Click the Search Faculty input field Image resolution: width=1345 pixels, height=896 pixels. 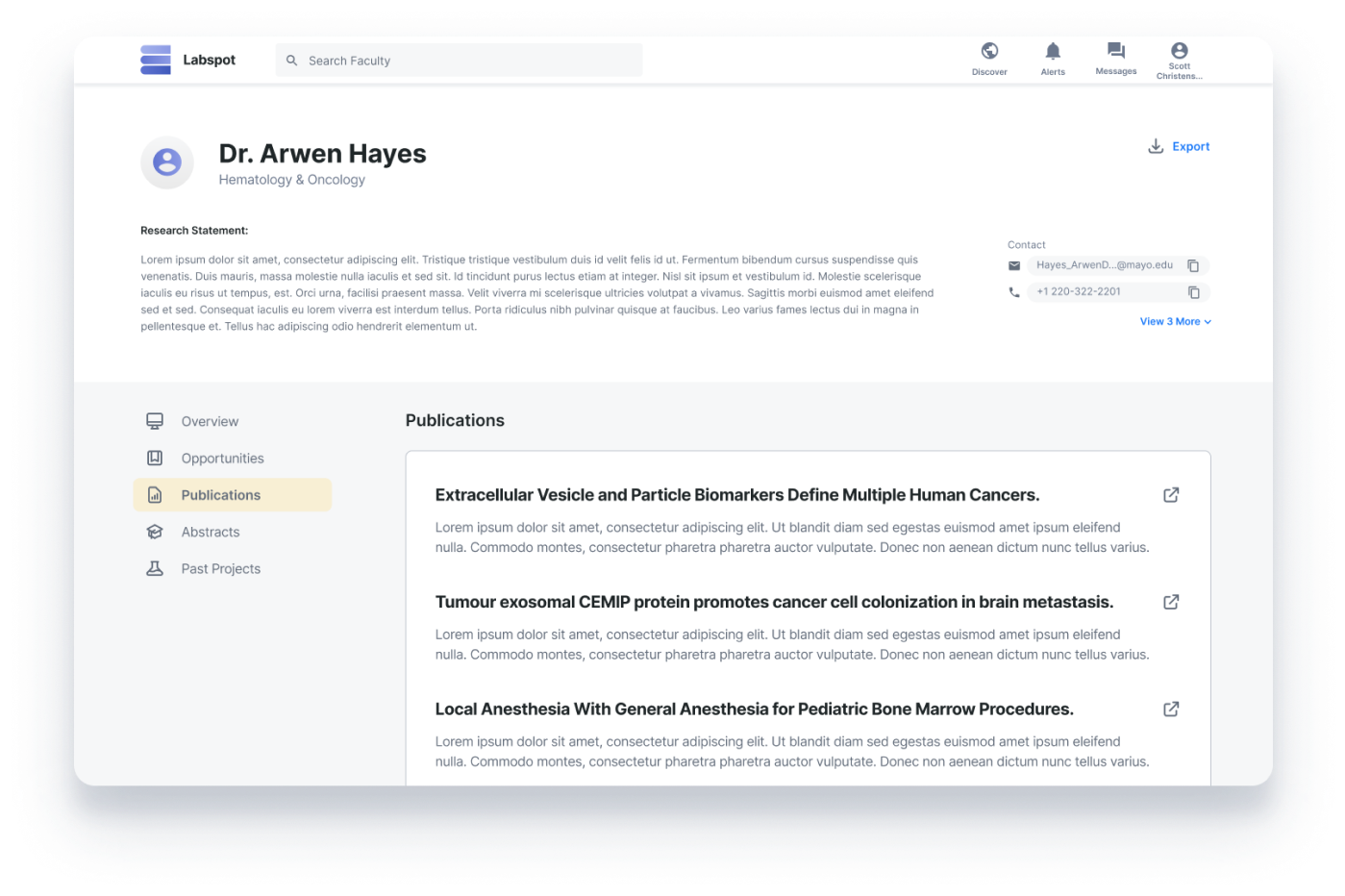[459, 61]
